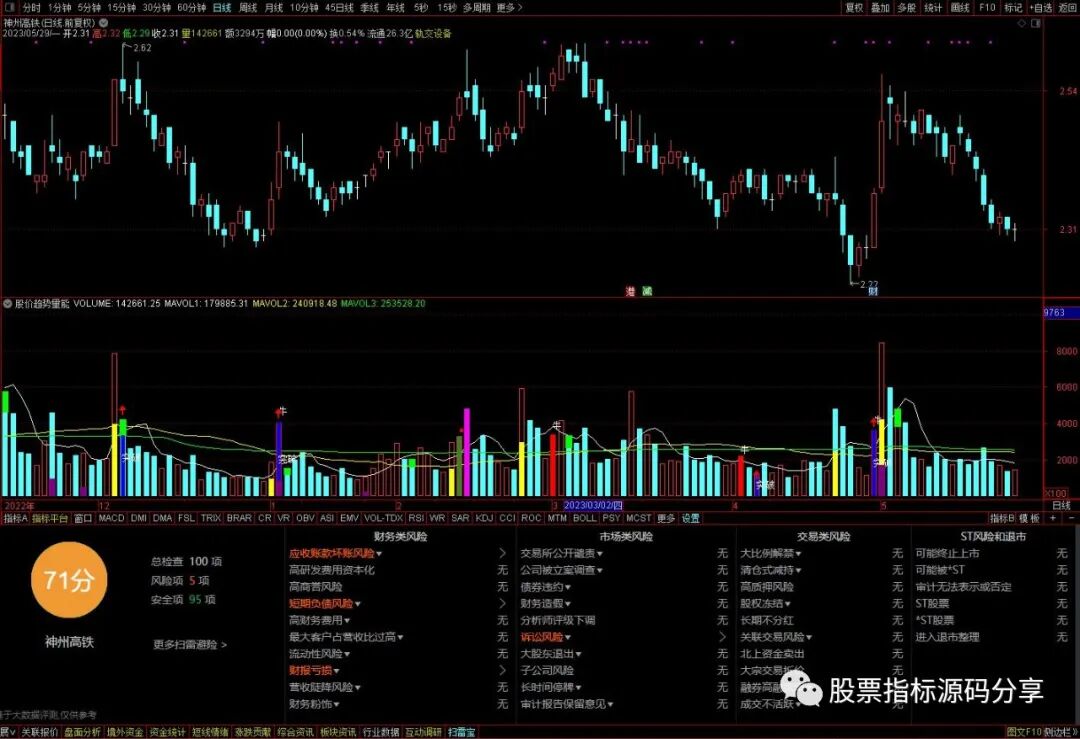Expand the 交易所公开谴责 dropdown
Screen dimensions: 1080x739
pyautogui.click(x=600, y=554)
